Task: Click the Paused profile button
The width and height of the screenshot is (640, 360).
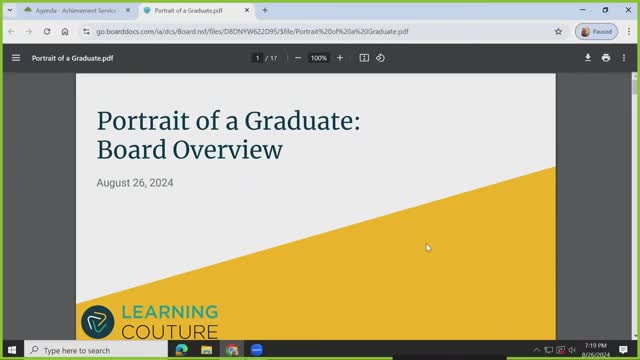Action: (x=596, y=31)
